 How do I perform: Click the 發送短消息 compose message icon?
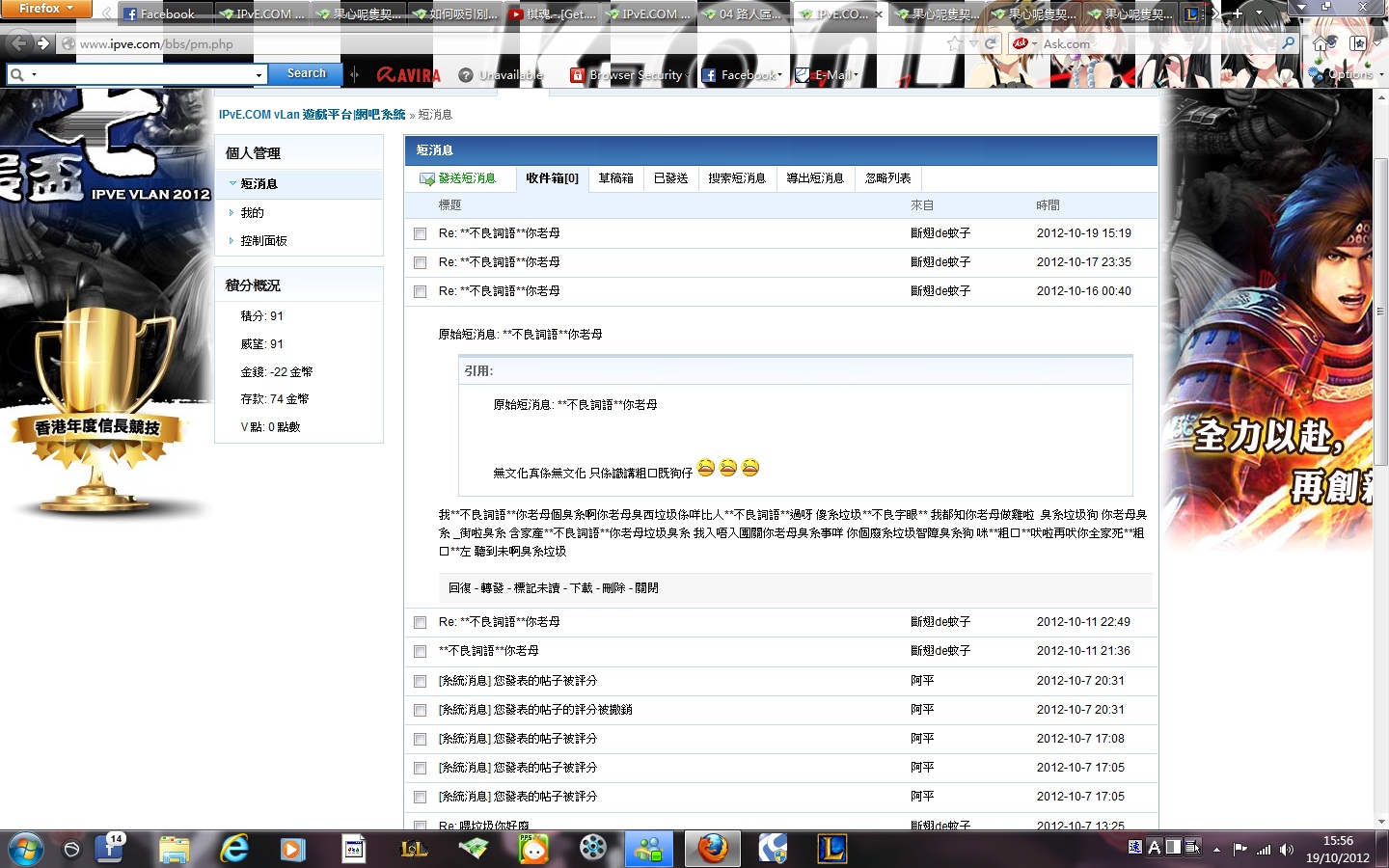point(427,178)
